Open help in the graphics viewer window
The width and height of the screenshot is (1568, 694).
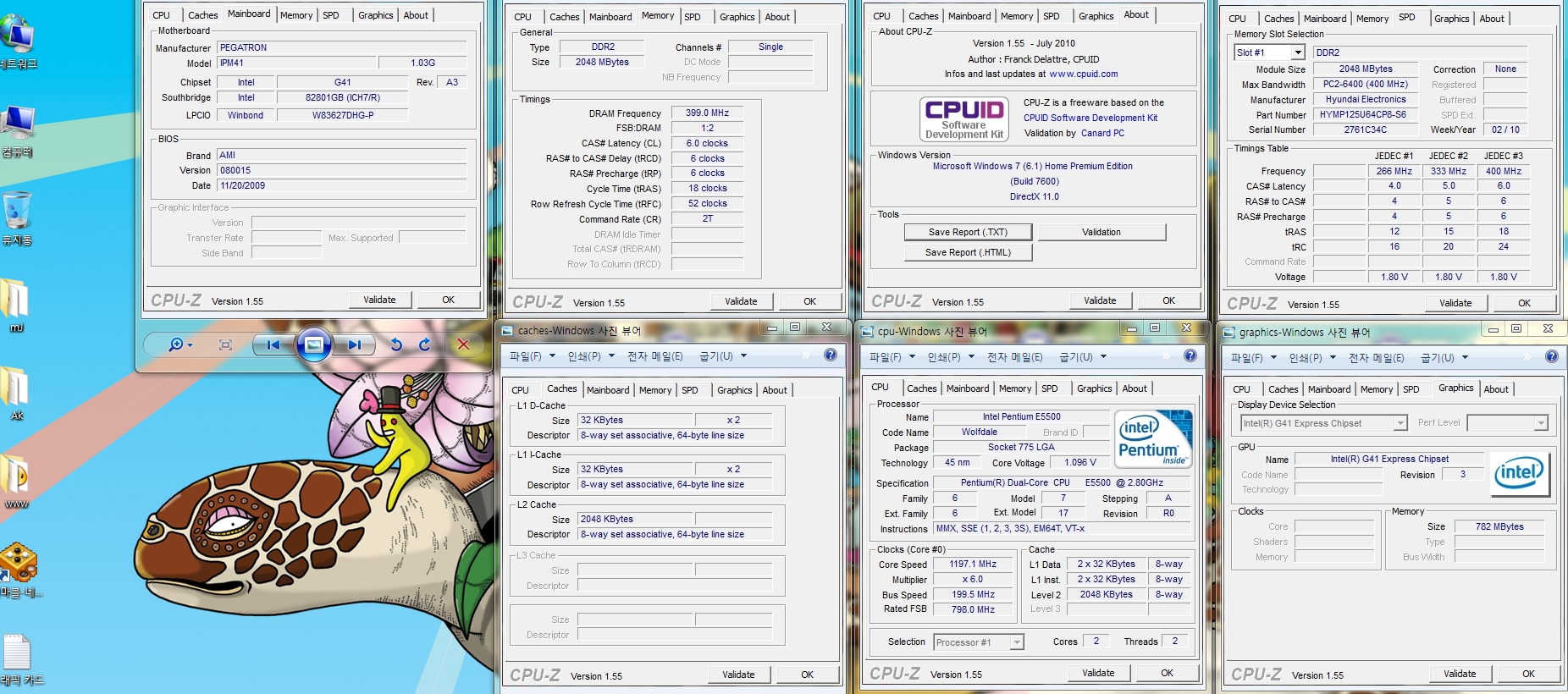coord(1552,356)
